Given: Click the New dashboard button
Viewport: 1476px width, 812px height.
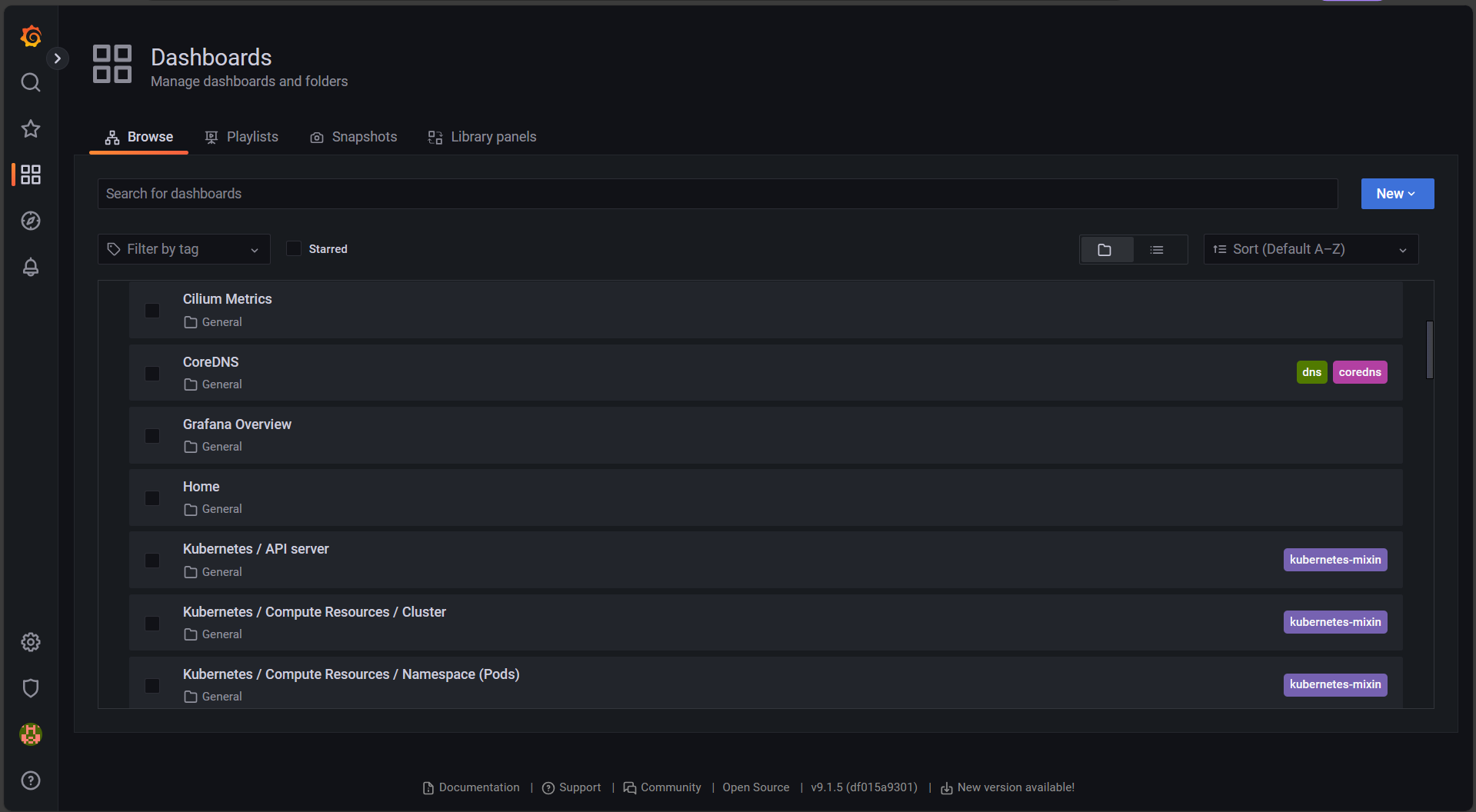Looking at the screenshot, I should 1396,193.
